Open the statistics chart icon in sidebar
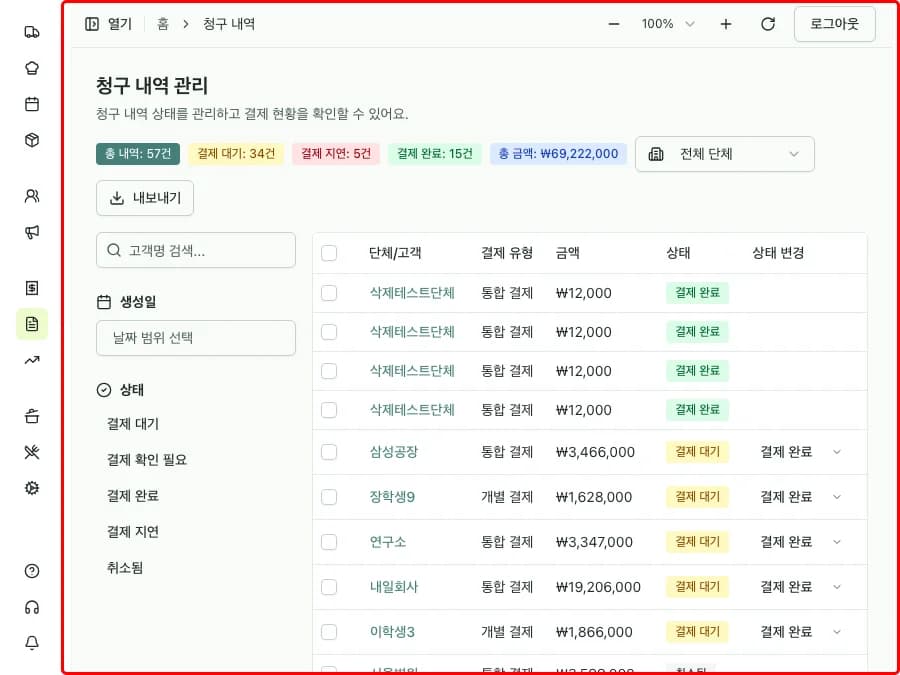900x675 pixels. (31, 360)
